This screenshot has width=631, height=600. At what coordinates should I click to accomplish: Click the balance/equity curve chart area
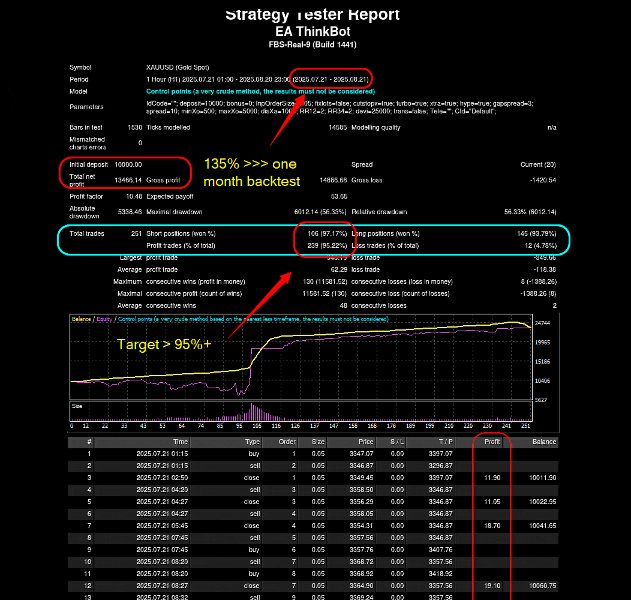[x=301, y=357]
